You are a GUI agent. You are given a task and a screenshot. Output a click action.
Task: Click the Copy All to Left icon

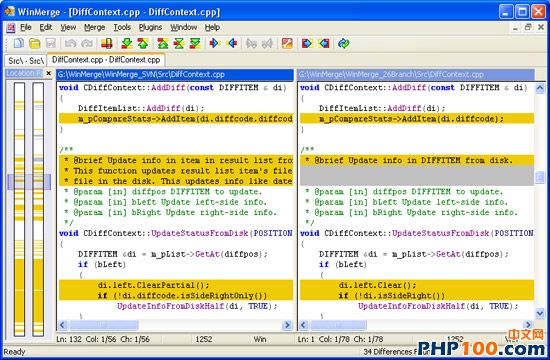coord(324,44)
